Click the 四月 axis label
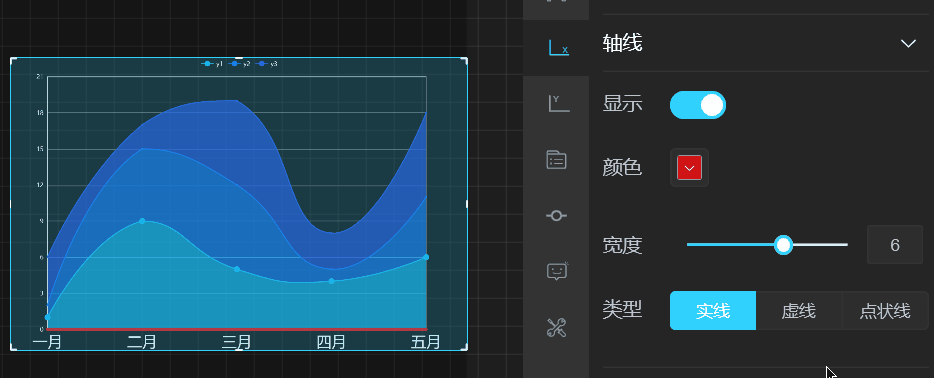 331,342
